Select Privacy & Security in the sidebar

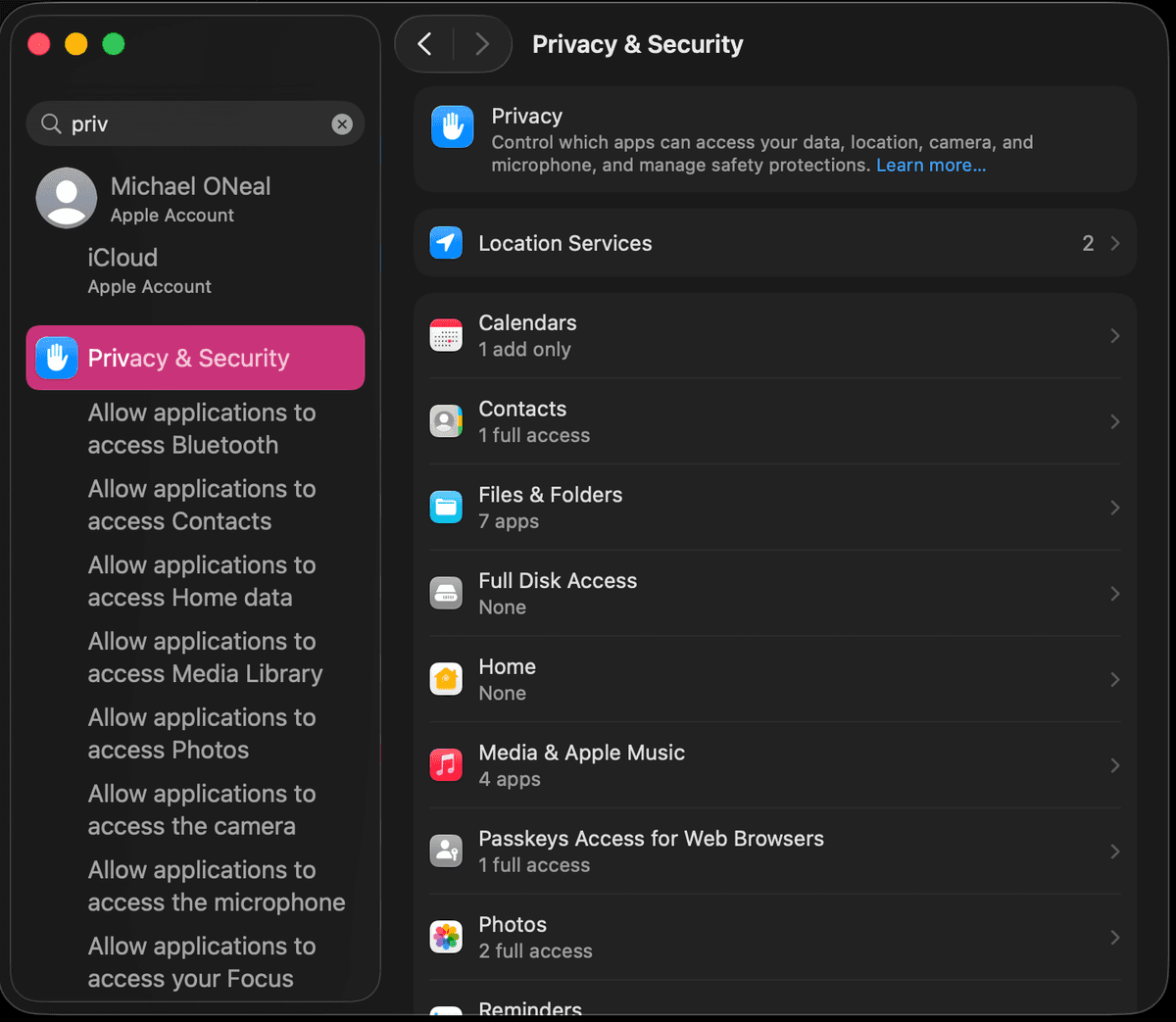(188, 358)
